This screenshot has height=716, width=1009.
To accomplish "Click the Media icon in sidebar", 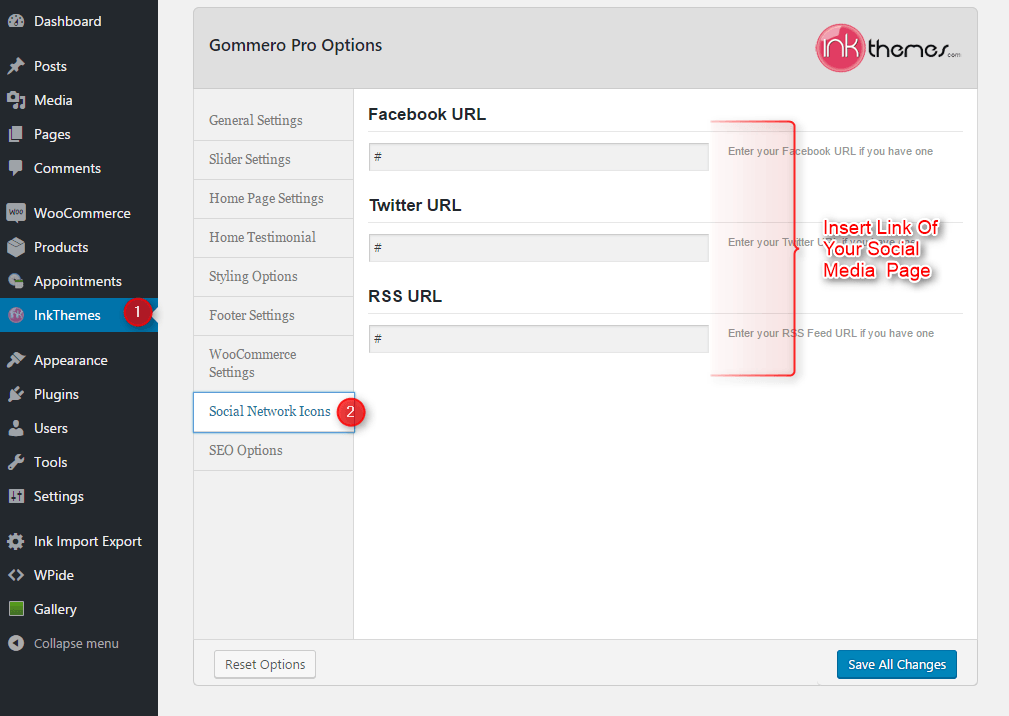I will pos(16,100).
